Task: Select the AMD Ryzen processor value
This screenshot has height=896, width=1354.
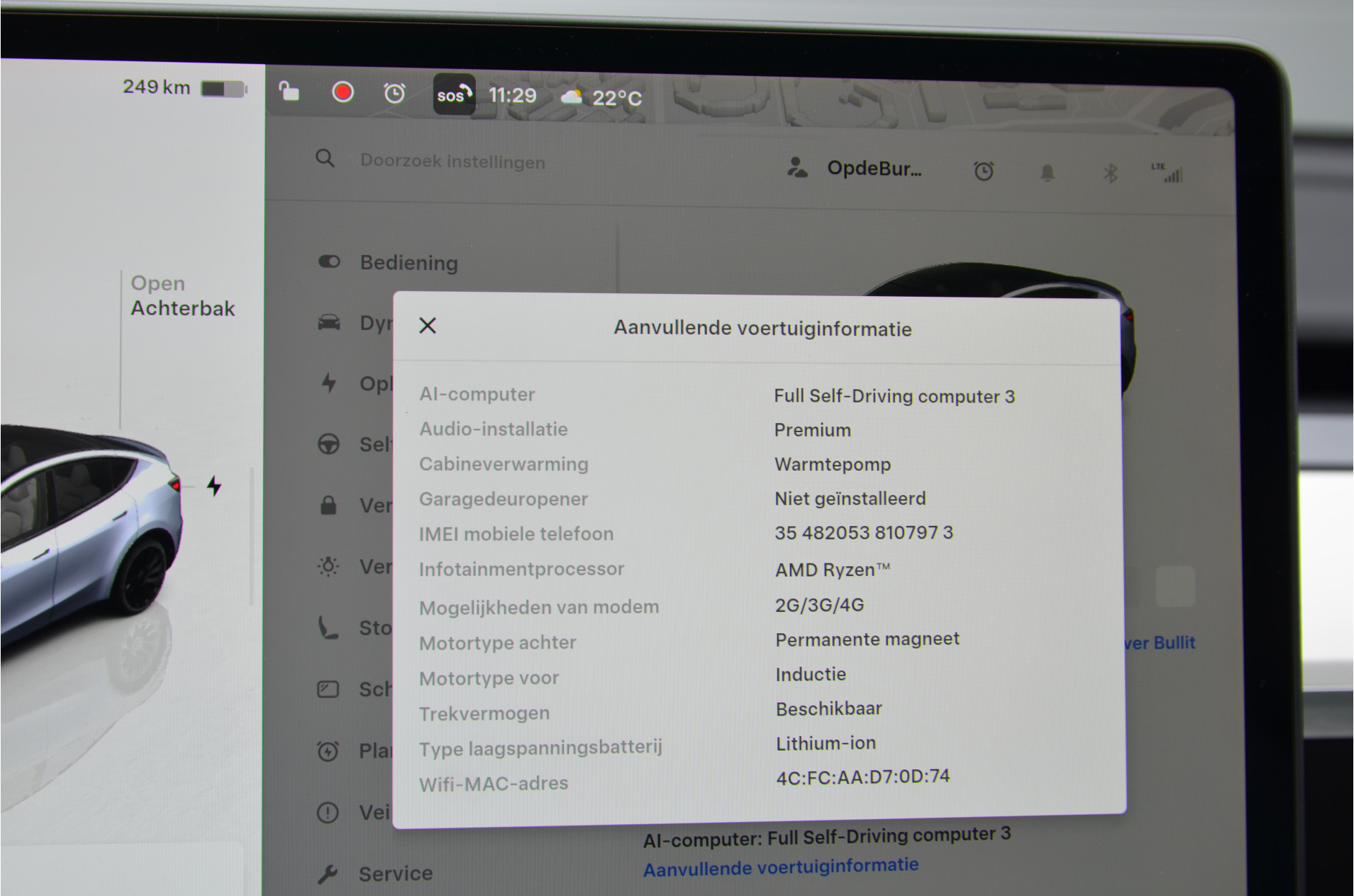Action: 833,570
